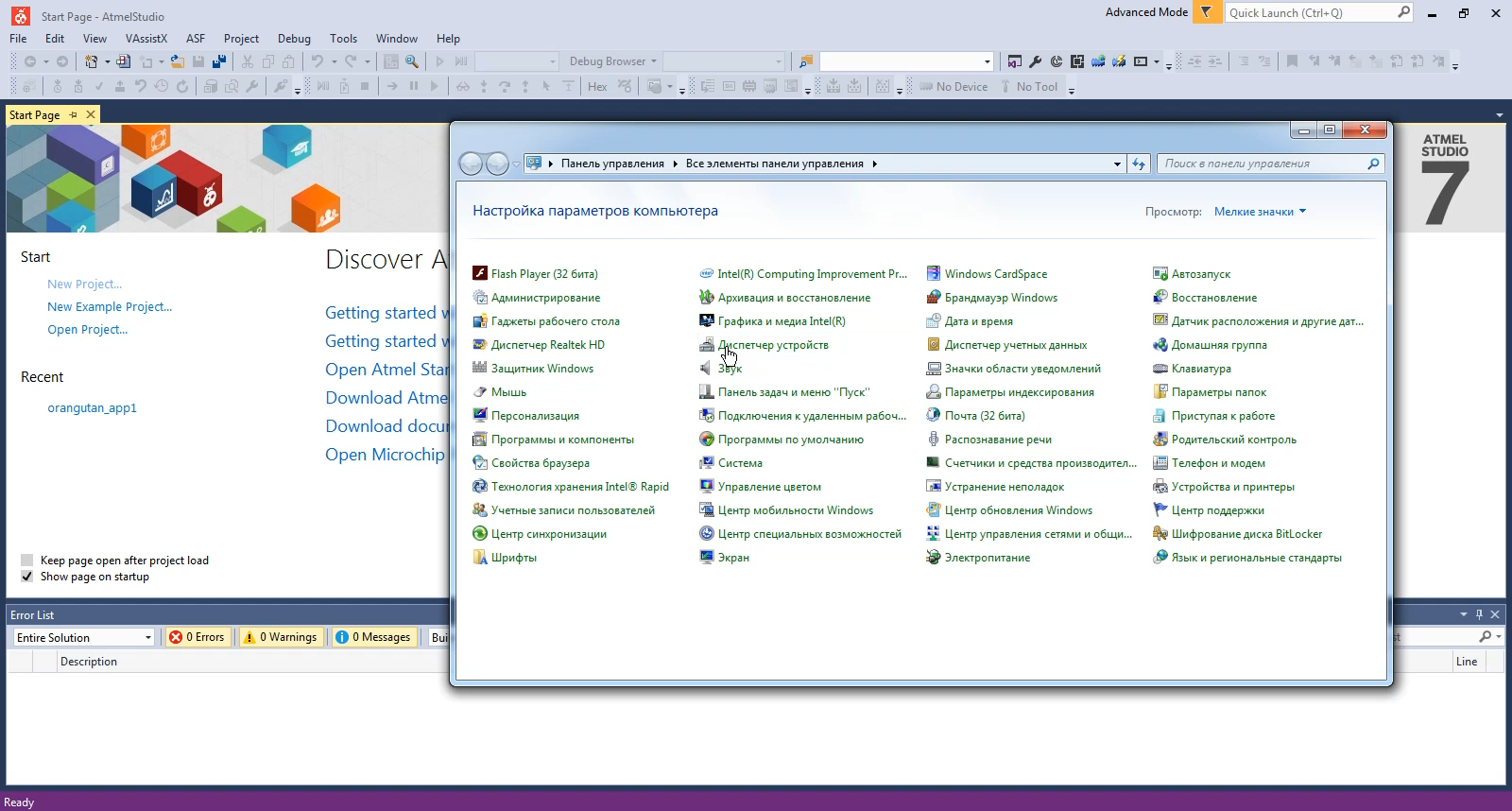Click the Hex display toggle
The image size is (1512, 811).
[x=597, y=86]
